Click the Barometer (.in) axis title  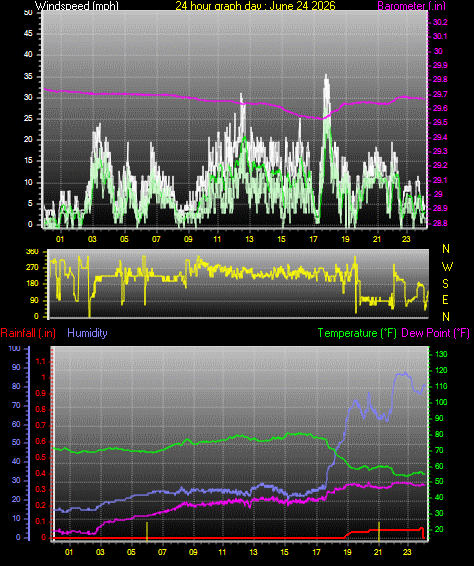[x=412, y=5]
